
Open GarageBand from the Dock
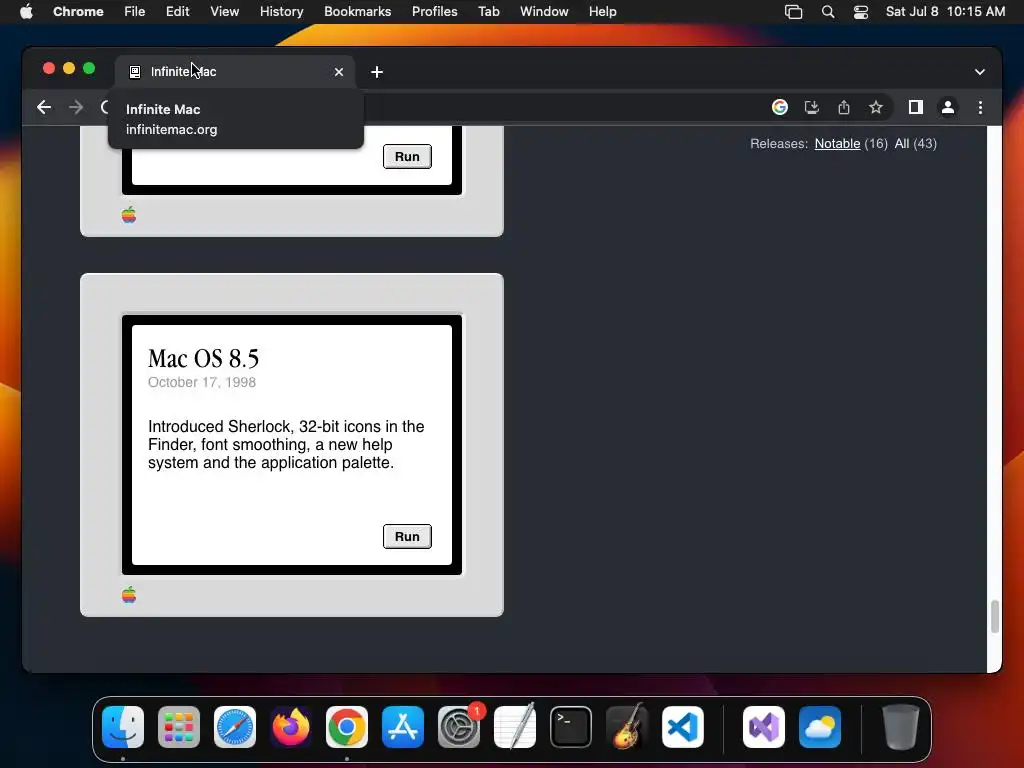(x=627, y=727)
